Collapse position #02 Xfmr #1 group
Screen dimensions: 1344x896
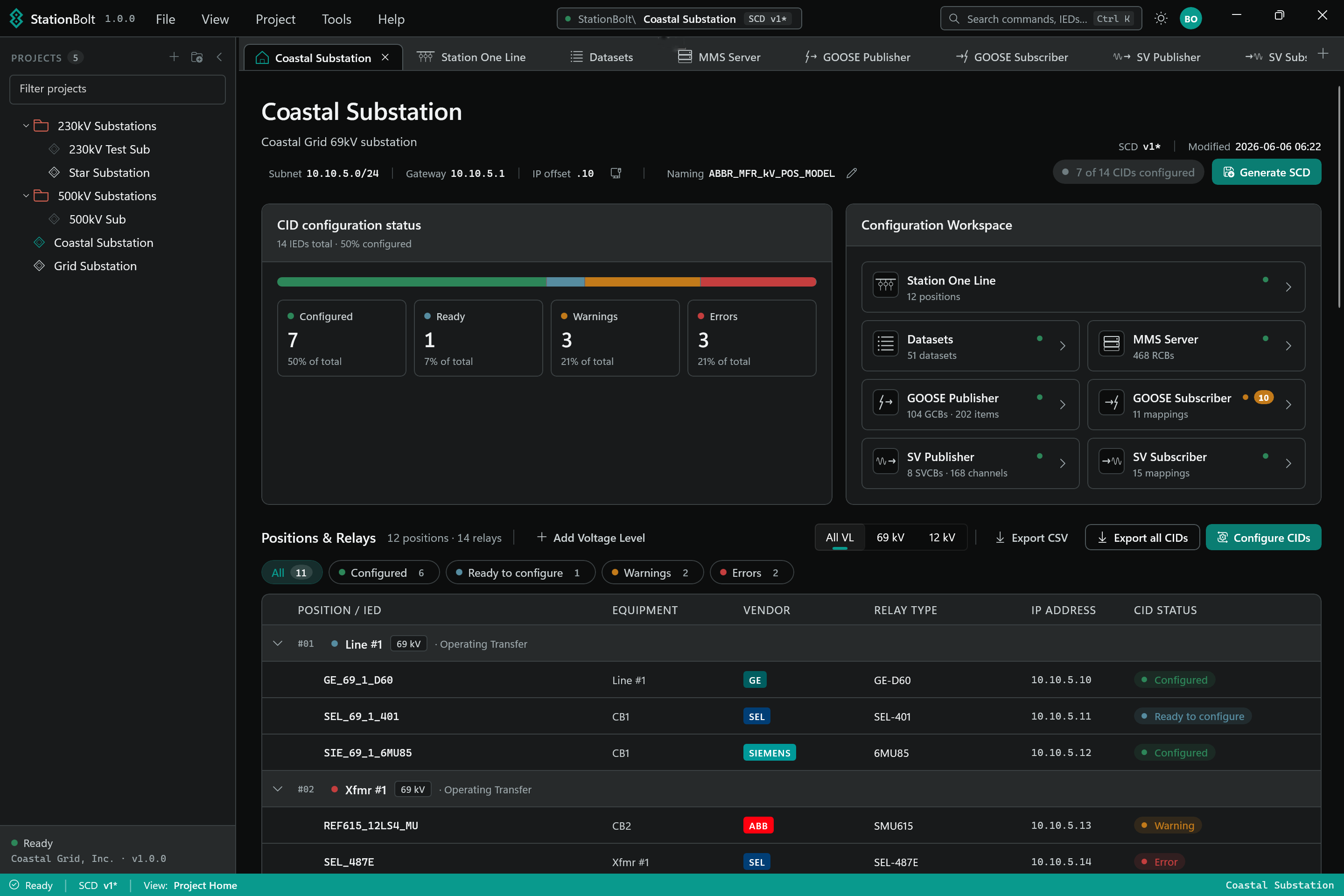(x=278, y=789)
